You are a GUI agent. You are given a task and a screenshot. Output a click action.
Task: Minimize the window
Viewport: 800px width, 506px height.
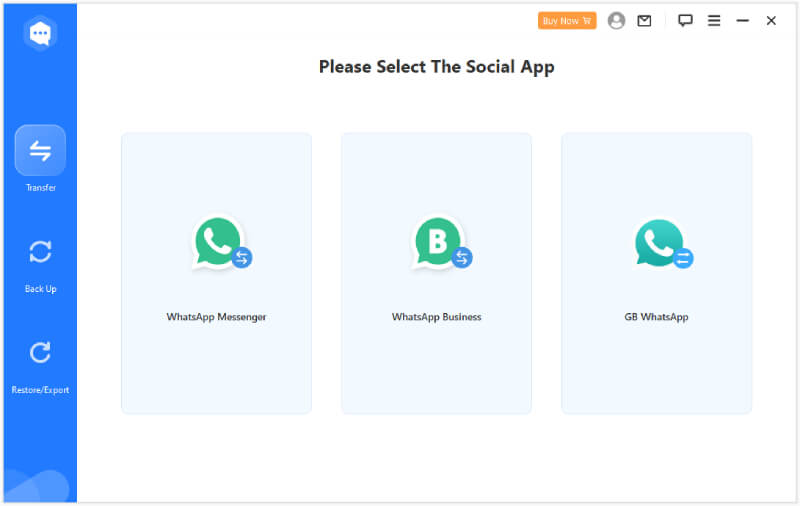pyautogui.click(x=742, y=20)
